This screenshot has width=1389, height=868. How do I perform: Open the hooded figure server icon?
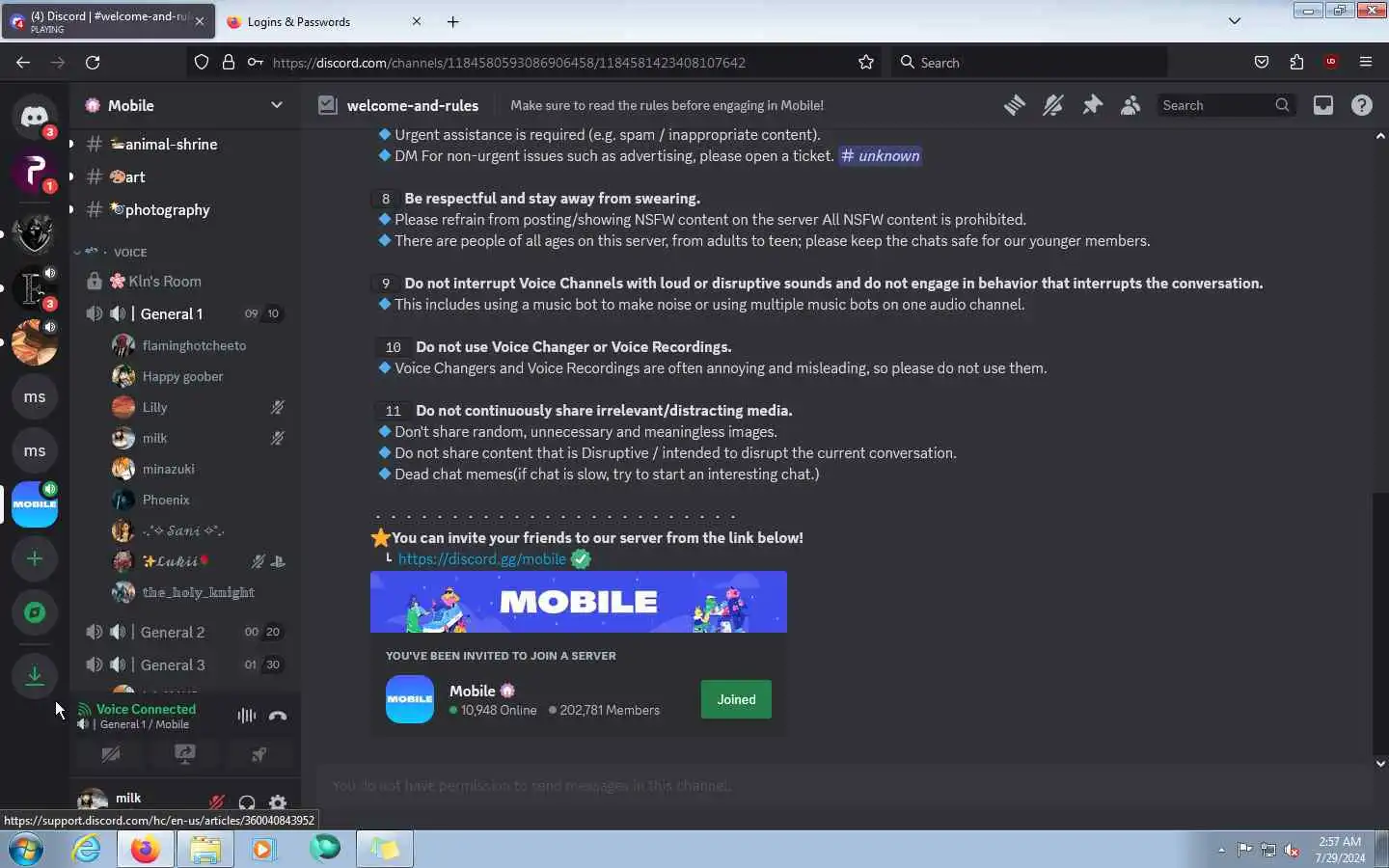pyautogui.click(x=35, y=233)
